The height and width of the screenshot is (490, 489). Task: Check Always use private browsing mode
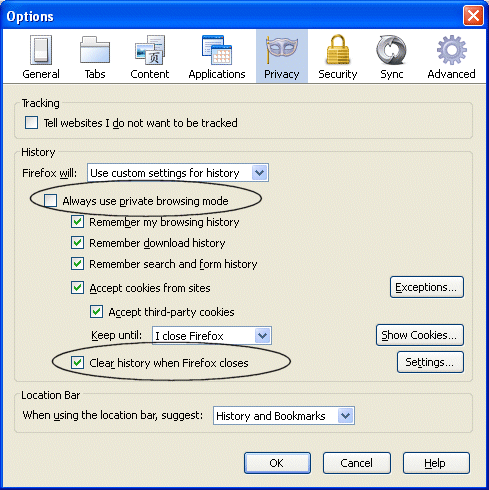coord(50,201)
